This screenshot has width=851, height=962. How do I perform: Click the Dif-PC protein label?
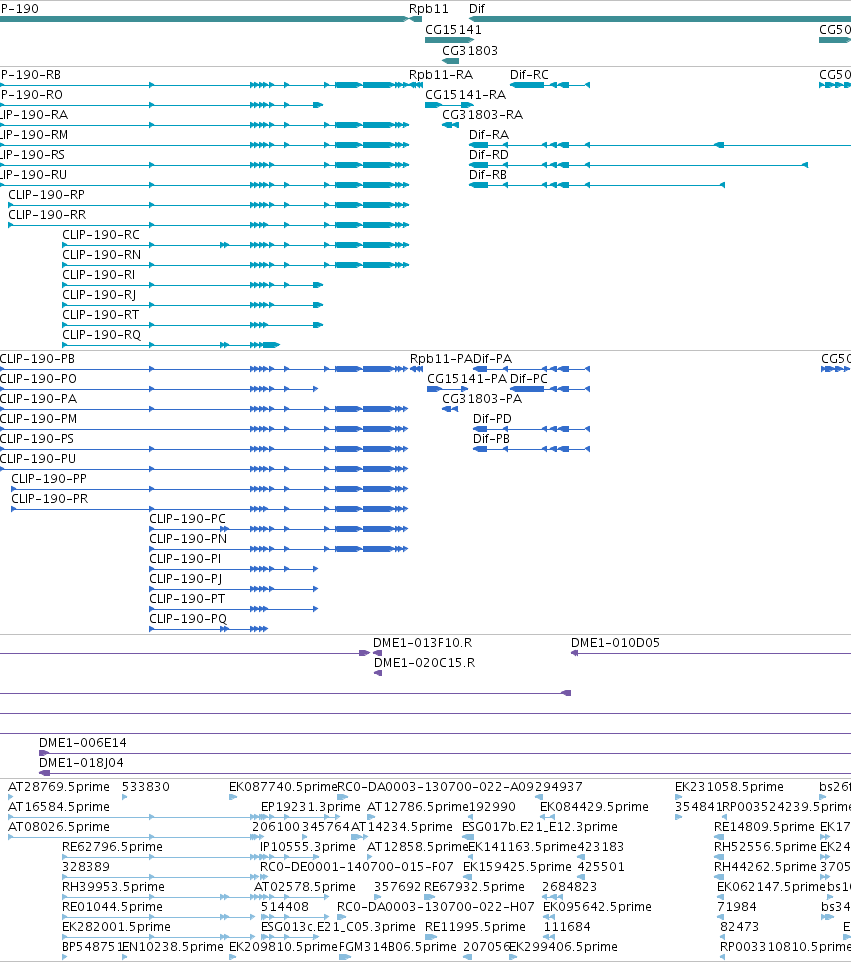pos(528,379)
